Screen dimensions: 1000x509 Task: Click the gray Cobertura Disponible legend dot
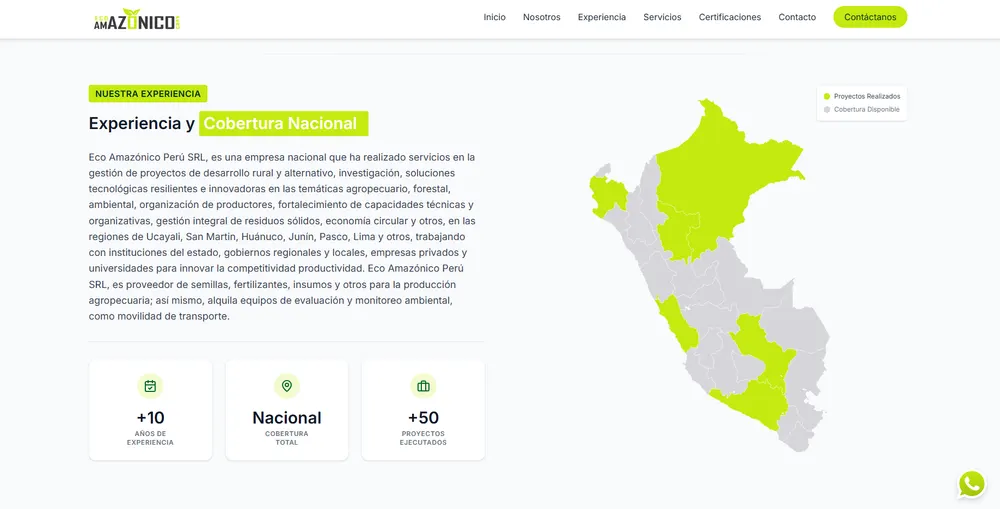click(827, 110)
